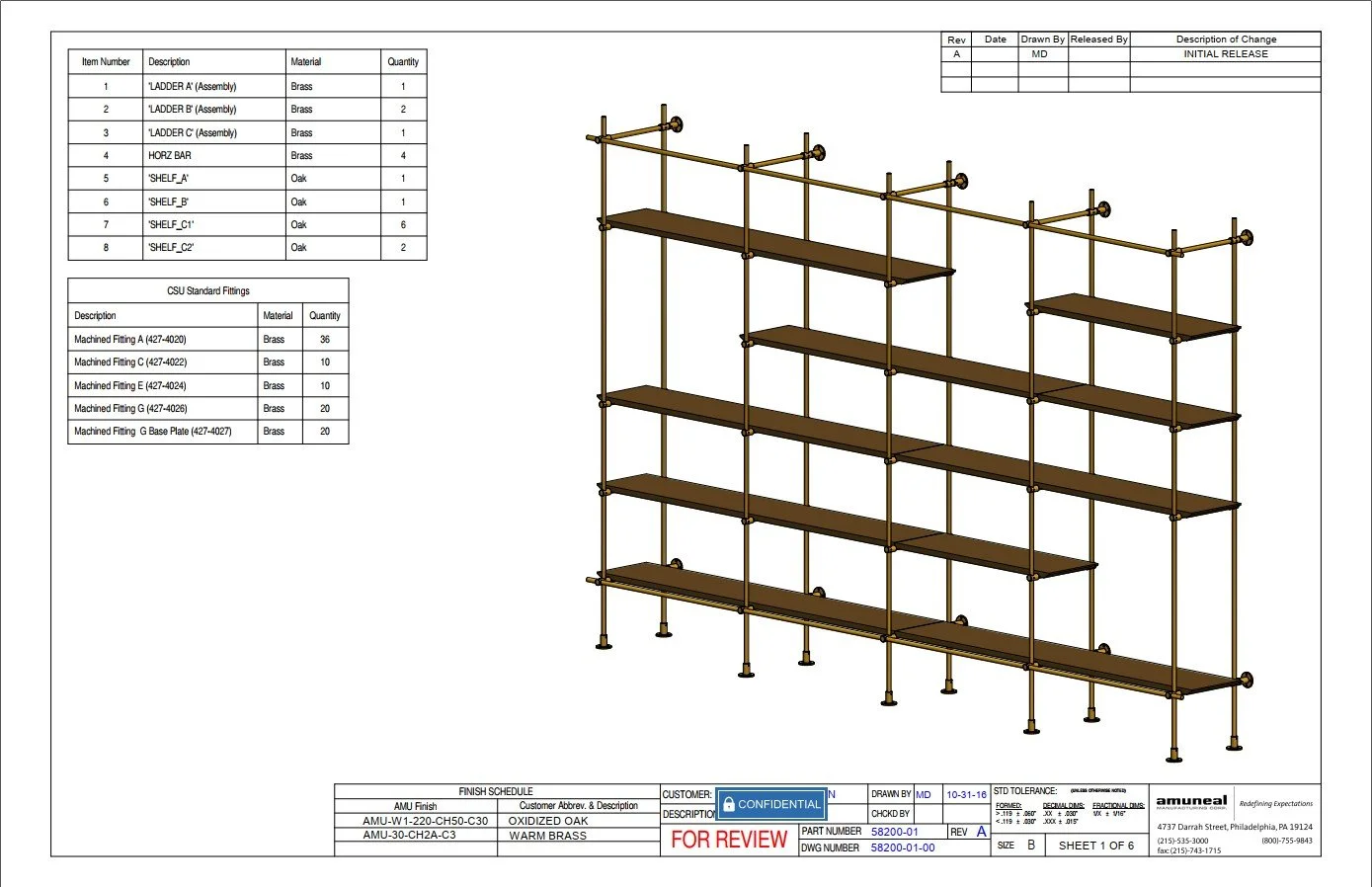Click the amuneal company logo
Image resolution: width=1372 pixels, height=887 pixels.
(1191, 802)
